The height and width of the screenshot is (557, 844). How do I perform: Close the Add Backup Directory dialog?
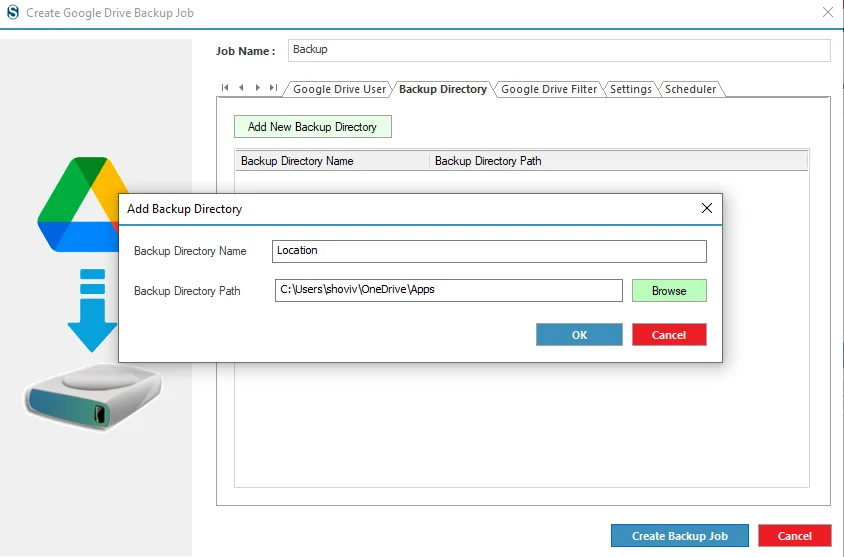707,208
